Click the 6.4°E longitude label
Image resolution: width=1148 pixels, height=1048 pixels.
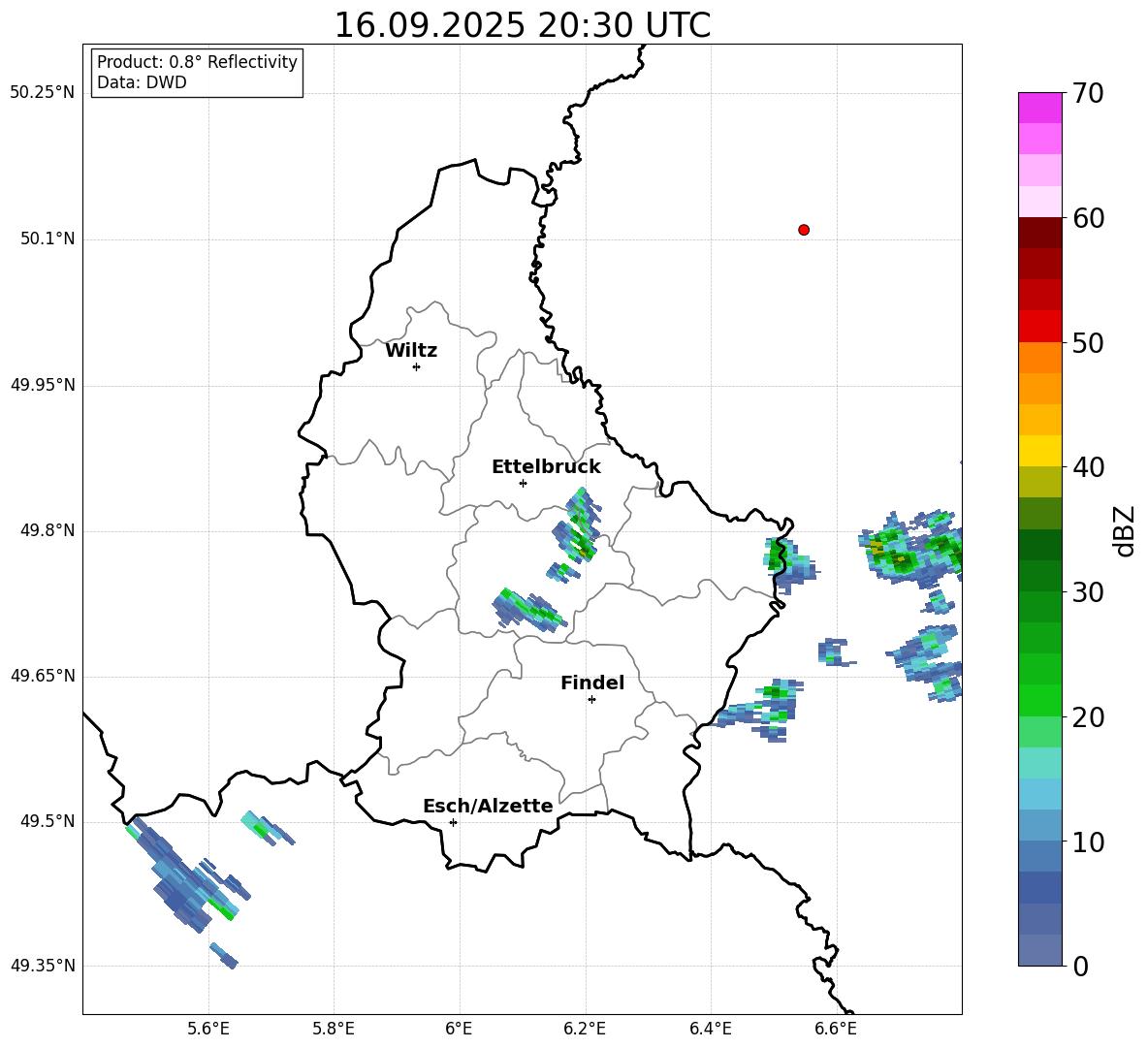710,1029
